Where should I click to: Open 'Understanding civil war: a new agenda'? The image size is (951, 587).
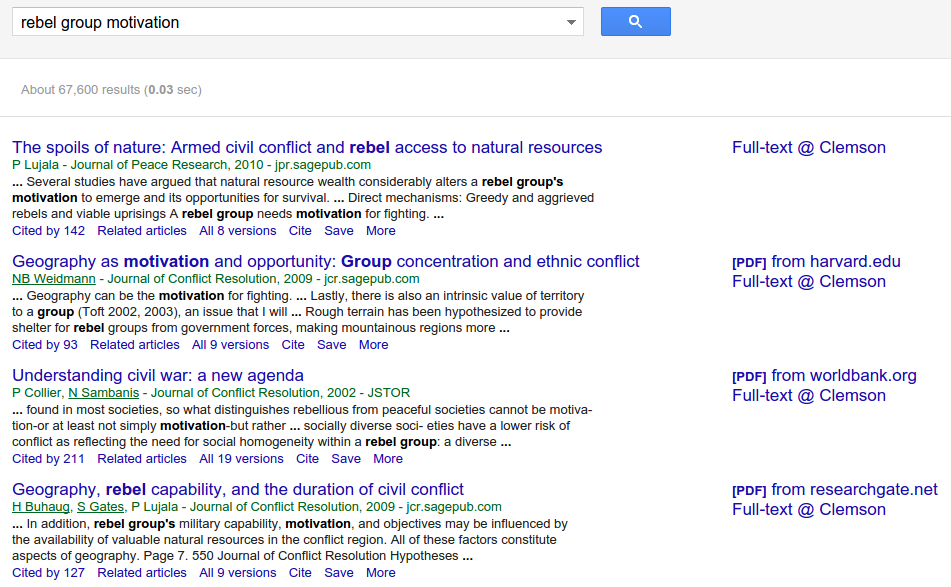(158, 375)
